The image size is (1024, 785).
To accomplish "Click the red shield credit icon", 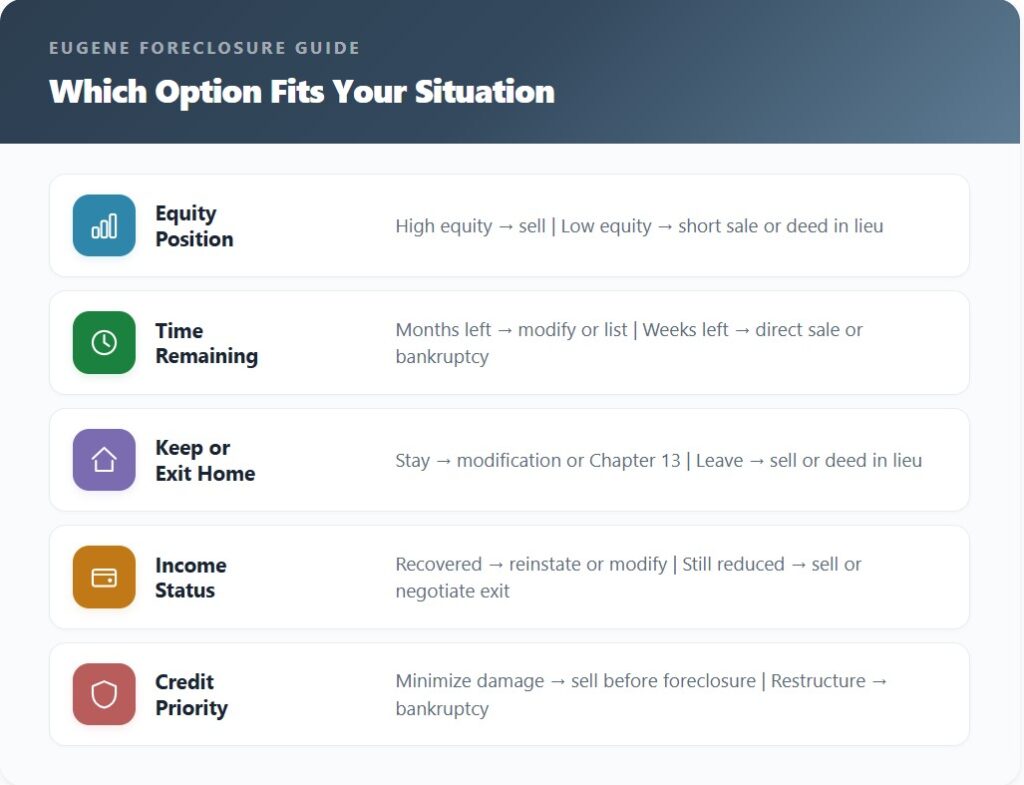I will [104, 694].
